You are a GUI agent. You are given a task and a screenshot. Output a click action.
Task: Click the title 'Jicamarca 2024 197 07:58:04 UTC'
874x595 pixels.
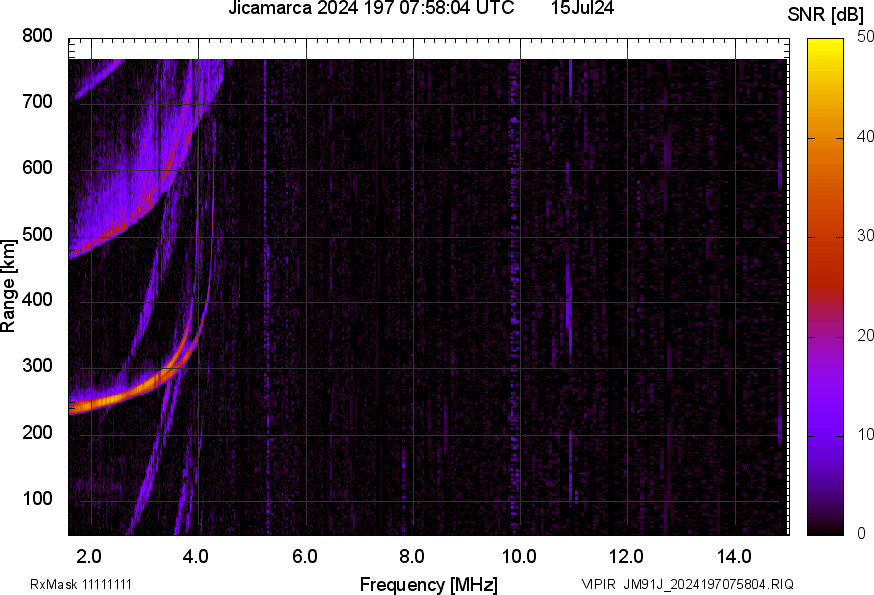click(x=371, y=8)
